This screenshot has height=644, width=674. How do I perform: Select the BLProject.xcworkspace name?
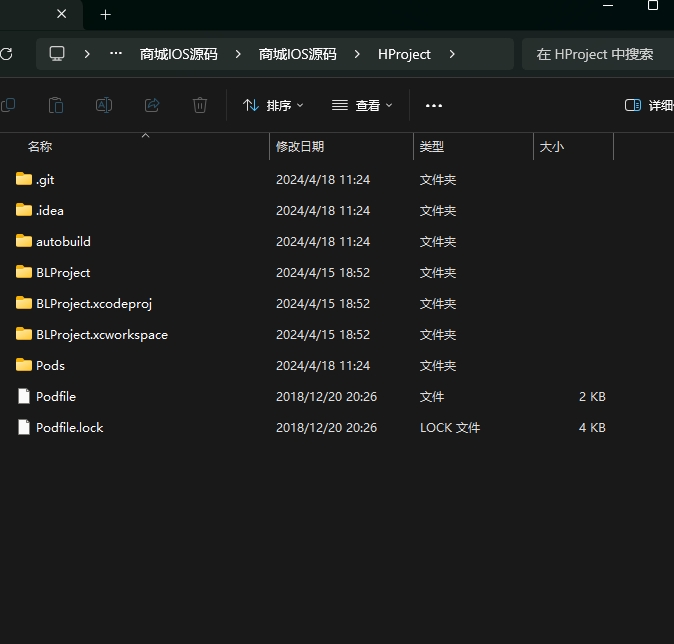(x=102, y=334)
